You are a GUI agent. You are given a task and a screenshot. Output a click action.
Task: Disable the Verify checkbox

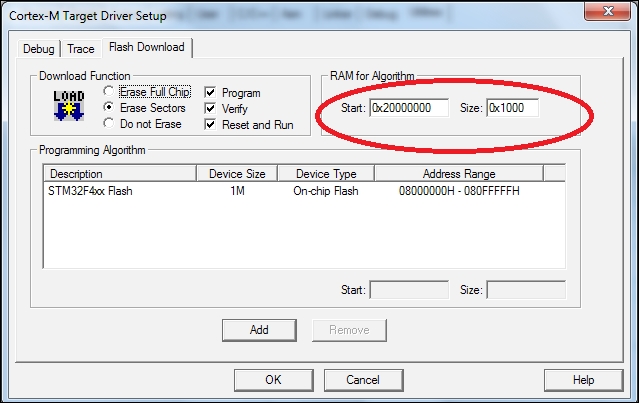click(209, 109)
